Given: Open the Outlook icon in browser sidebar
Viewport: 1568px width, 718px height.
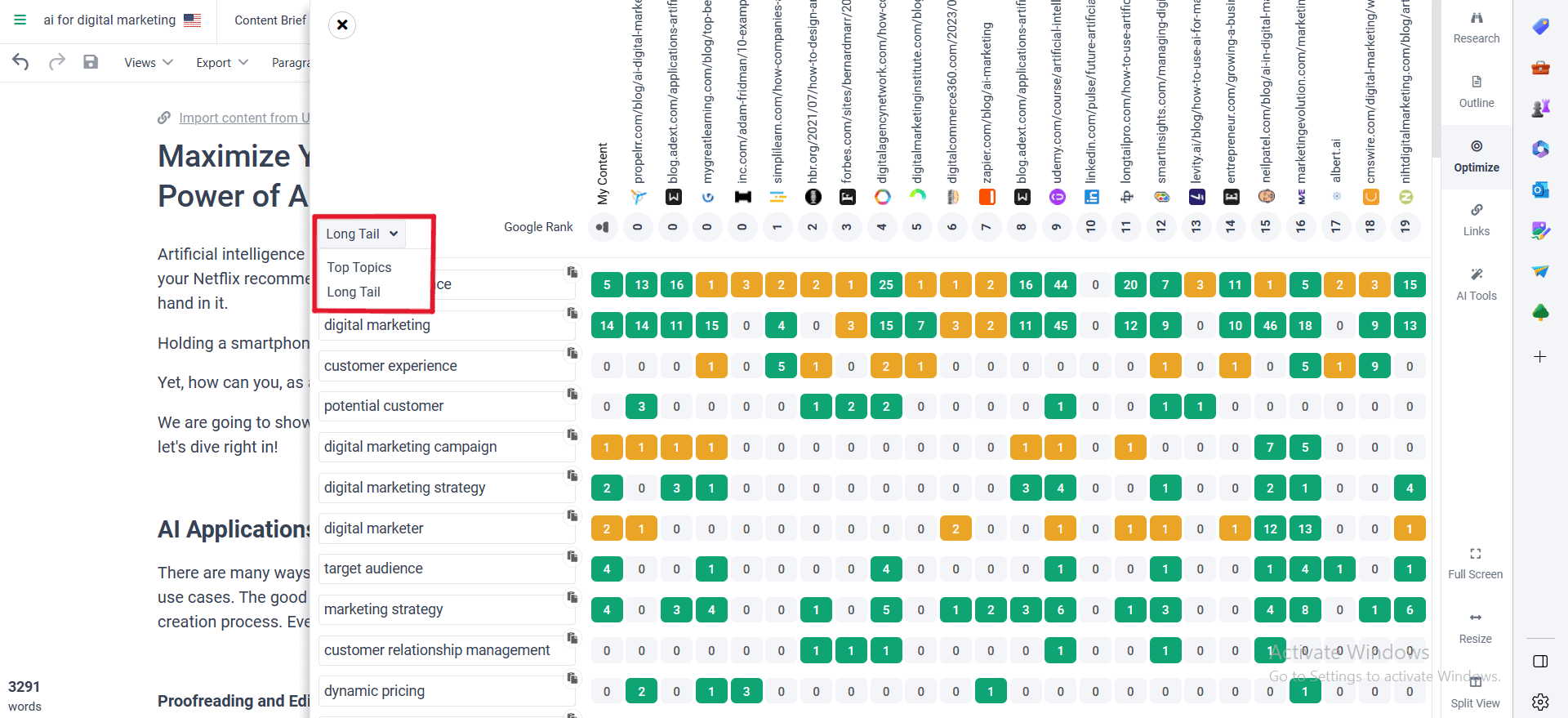Looking at the screenshot, I should pyautogui.click(x=1540, y=190).
